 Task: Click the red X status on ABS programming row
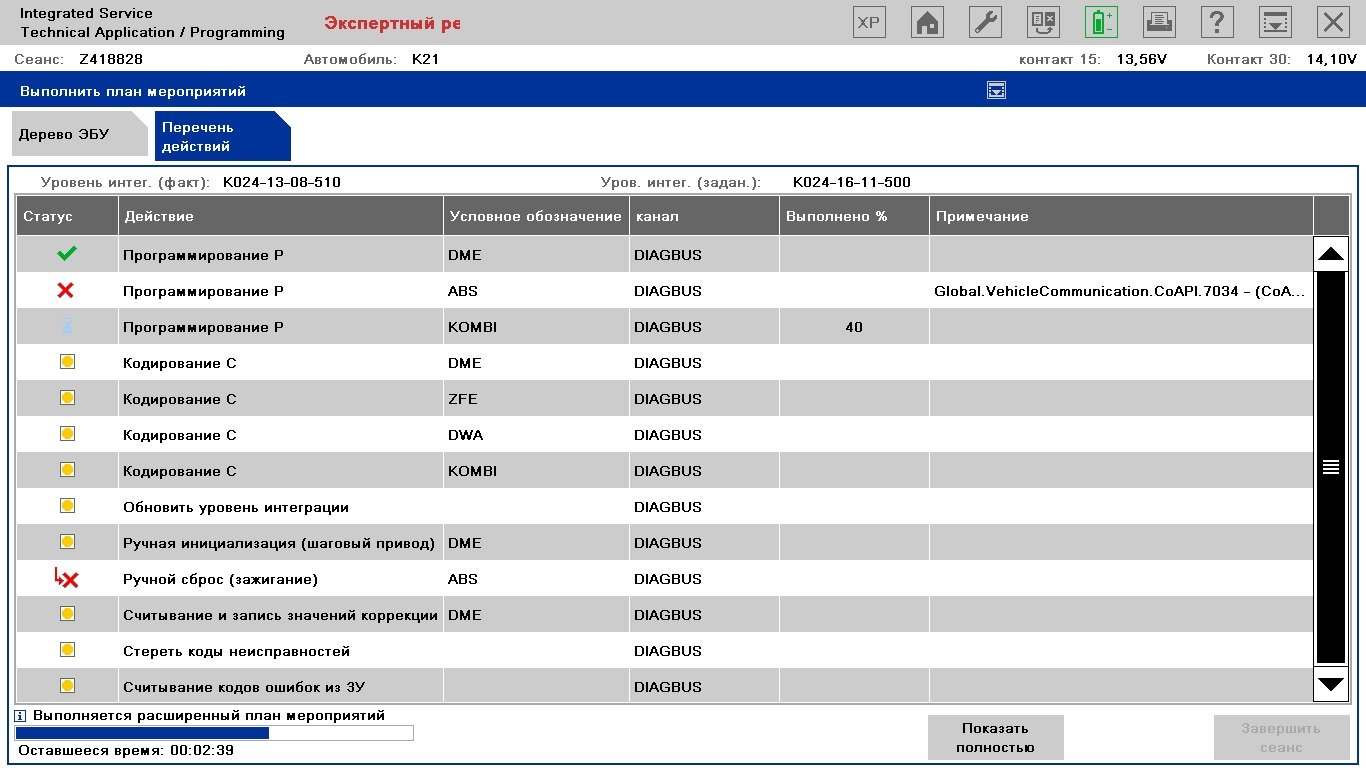point(66,291)
